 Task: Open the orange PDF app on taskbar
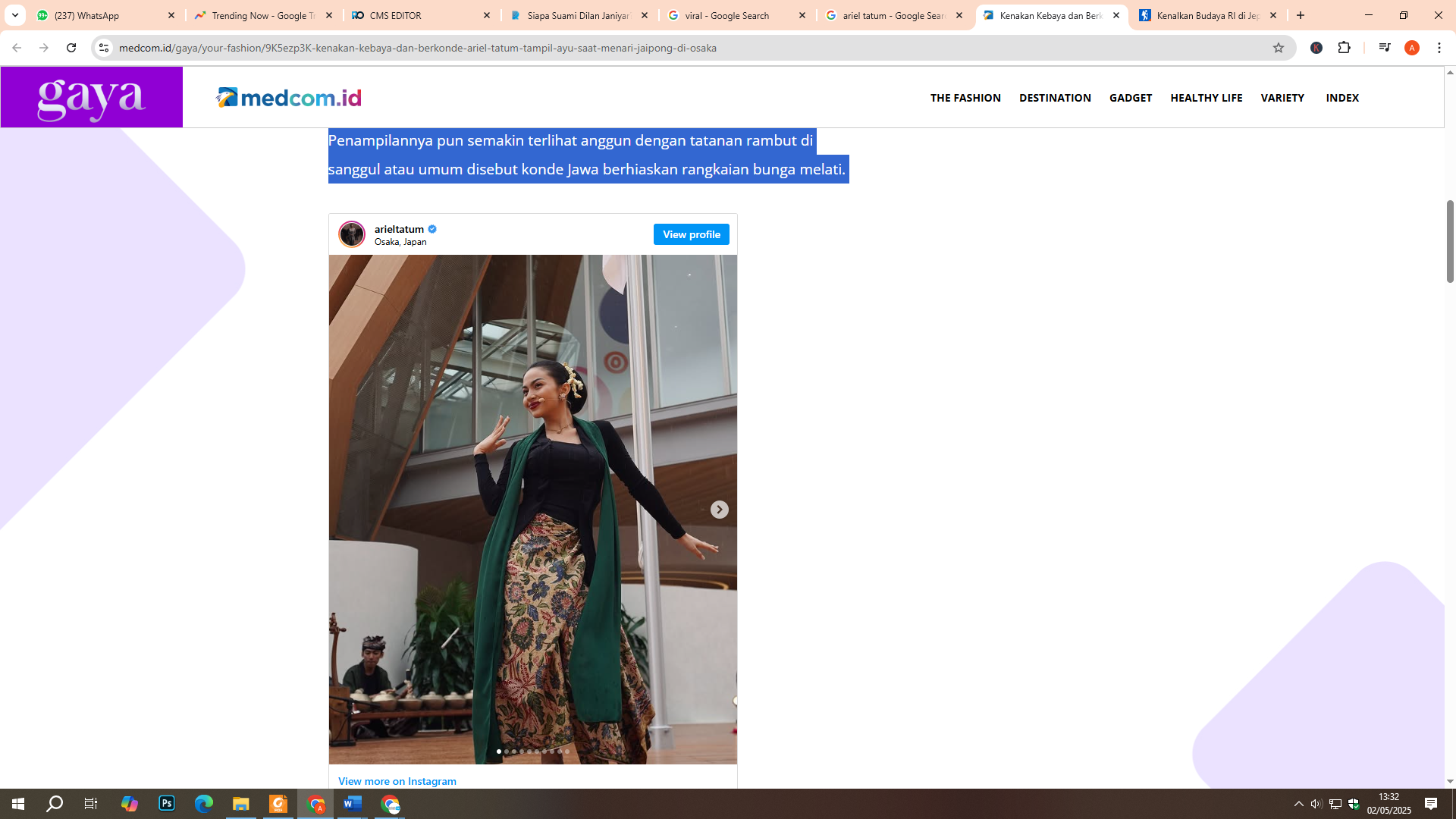click(278, 804)
